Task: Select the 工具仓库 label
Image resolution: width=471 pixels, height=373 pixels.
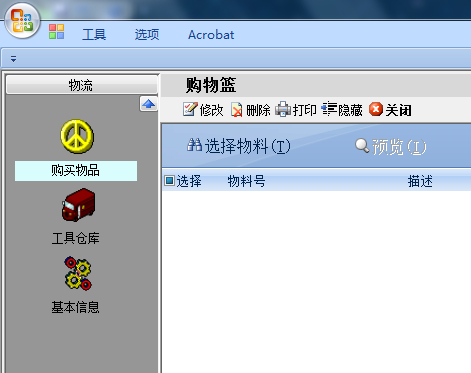Action: [x=76, y=238]
